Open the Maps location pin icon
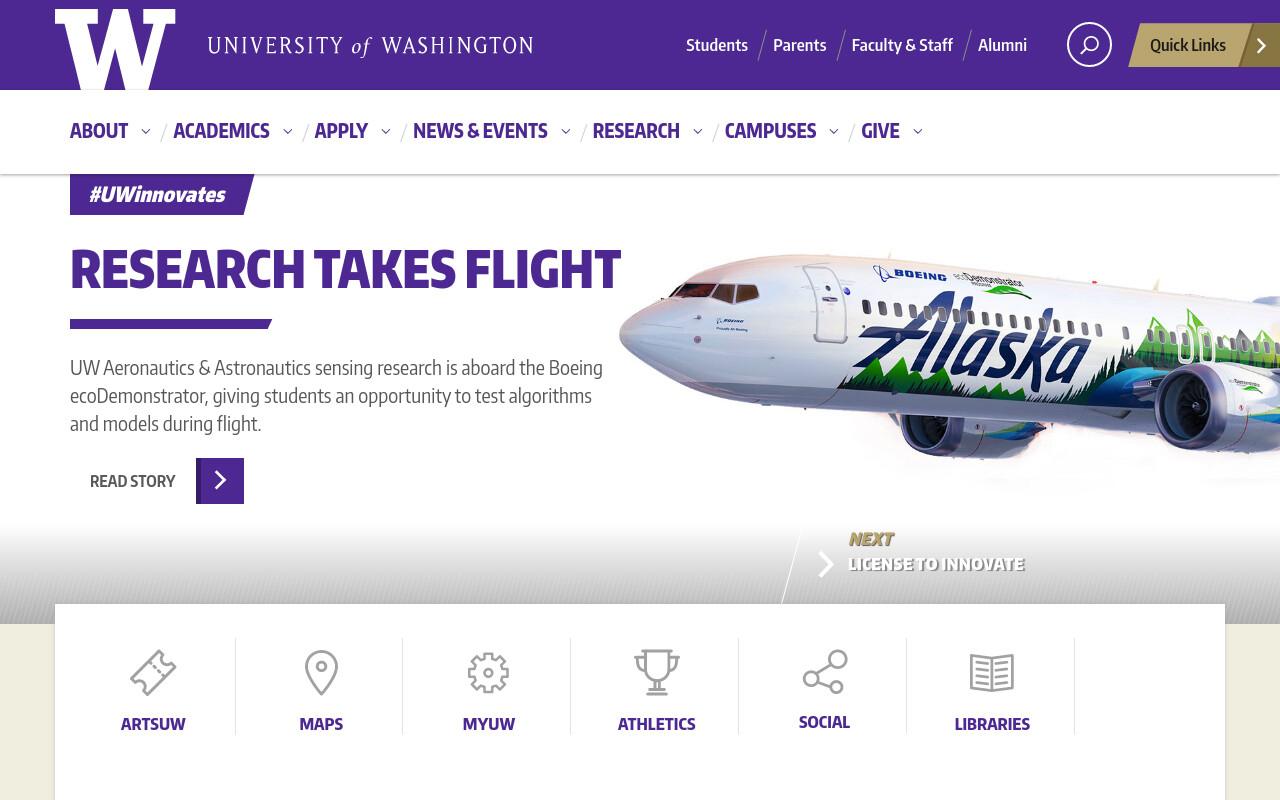The height and width of the screenshot is (800, 1280). pos(321,672)
